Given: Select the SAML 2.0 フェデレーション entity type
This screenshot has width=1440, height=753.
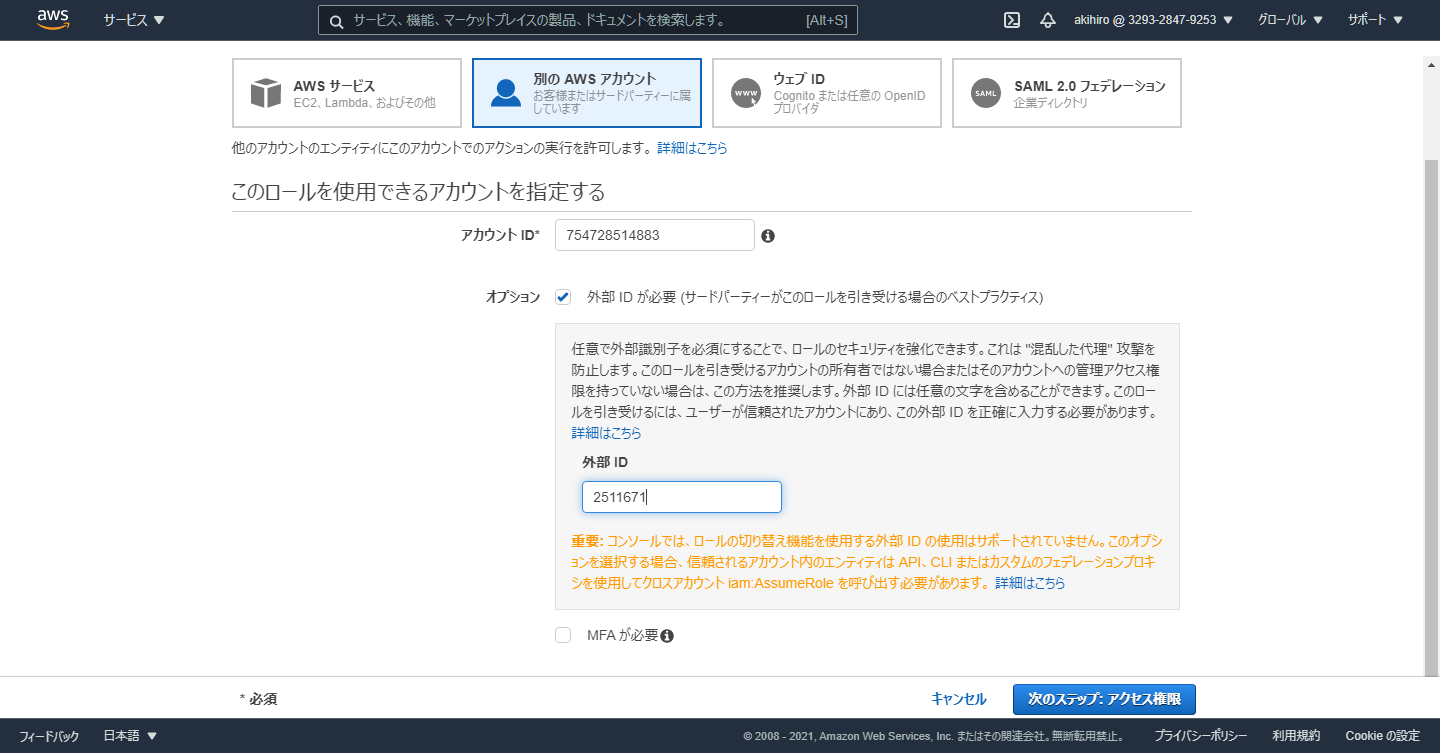Looking at the screenshot, I should [1067, 93].
